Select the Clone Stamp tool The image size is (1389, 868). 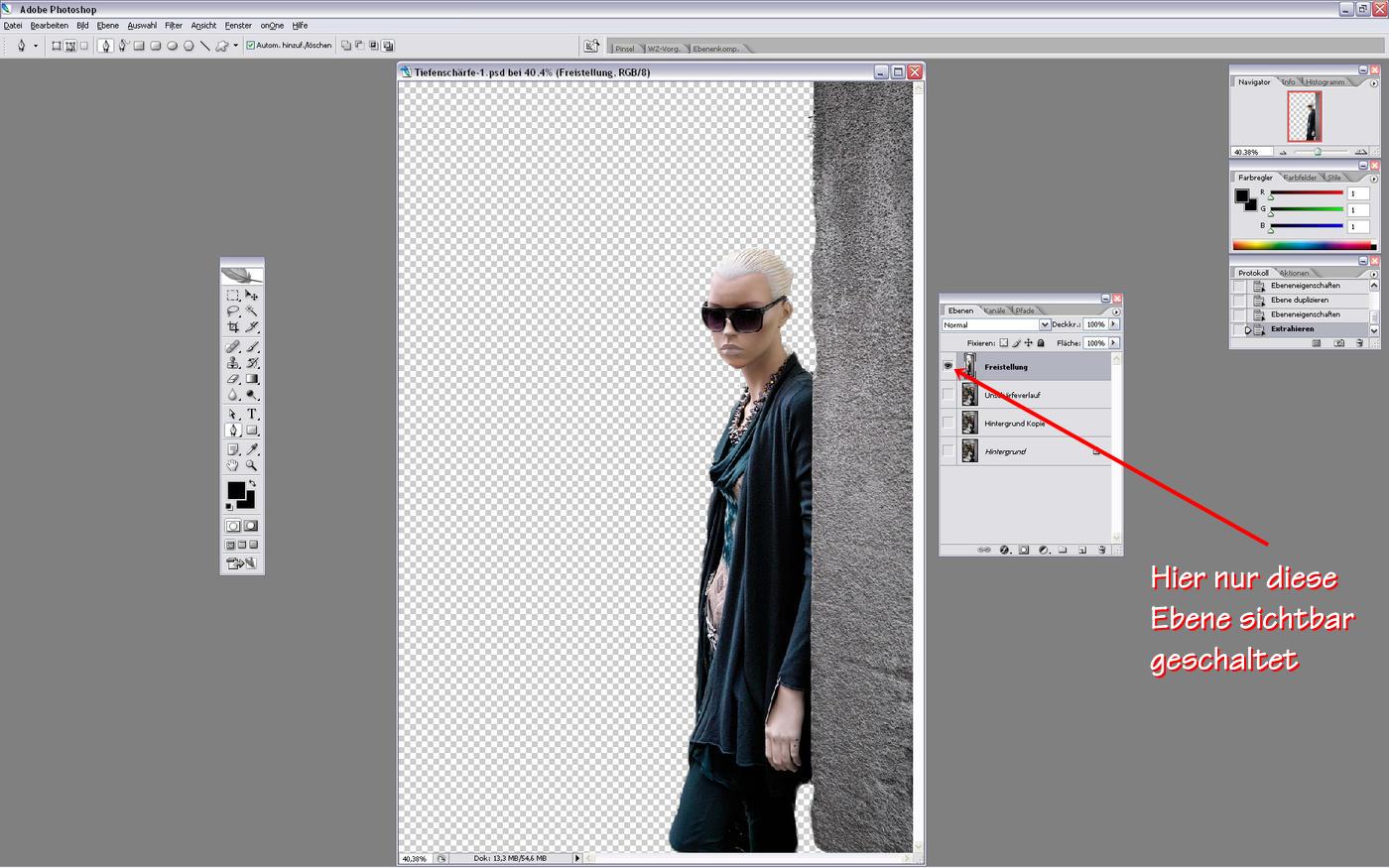pyautogui.click(x=232, y=363)
